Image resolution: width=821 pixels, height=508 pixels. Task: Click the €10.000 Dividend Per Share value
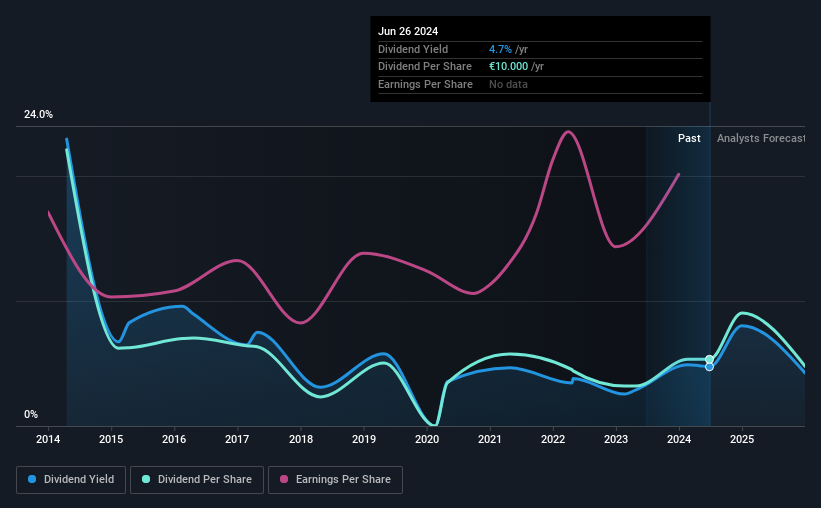pyautogui.click(x=508, y=67)
